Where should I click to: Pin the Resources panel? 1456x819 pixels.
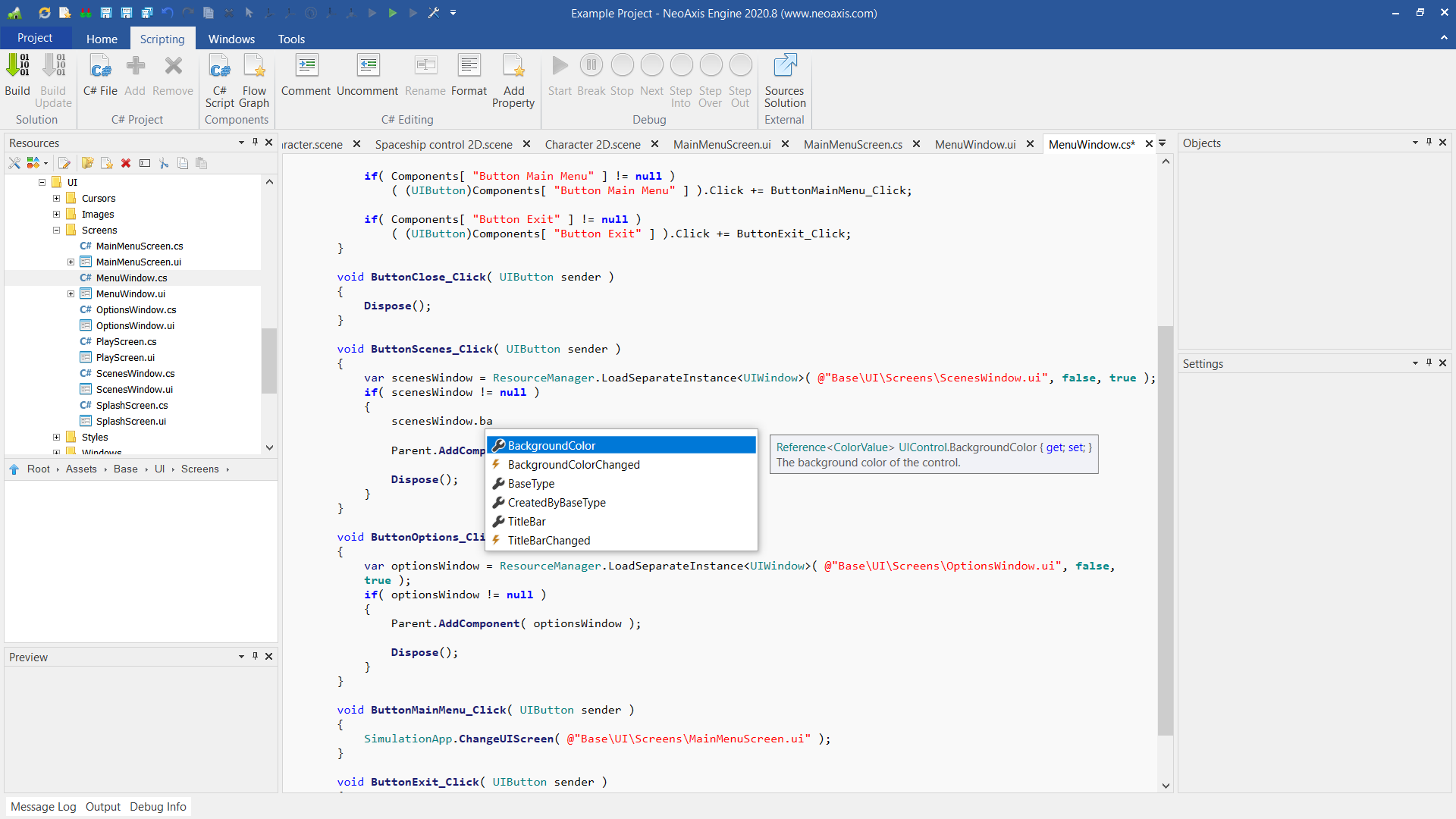[256, 143]
